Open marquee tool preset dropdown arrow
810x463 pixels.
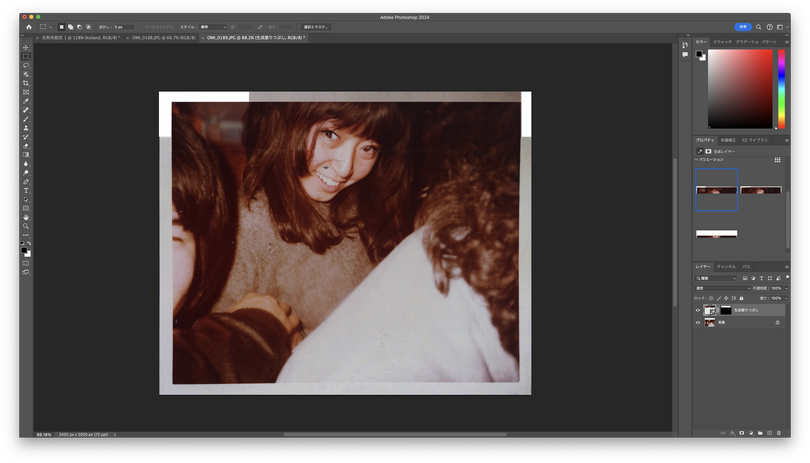(50, 27)
